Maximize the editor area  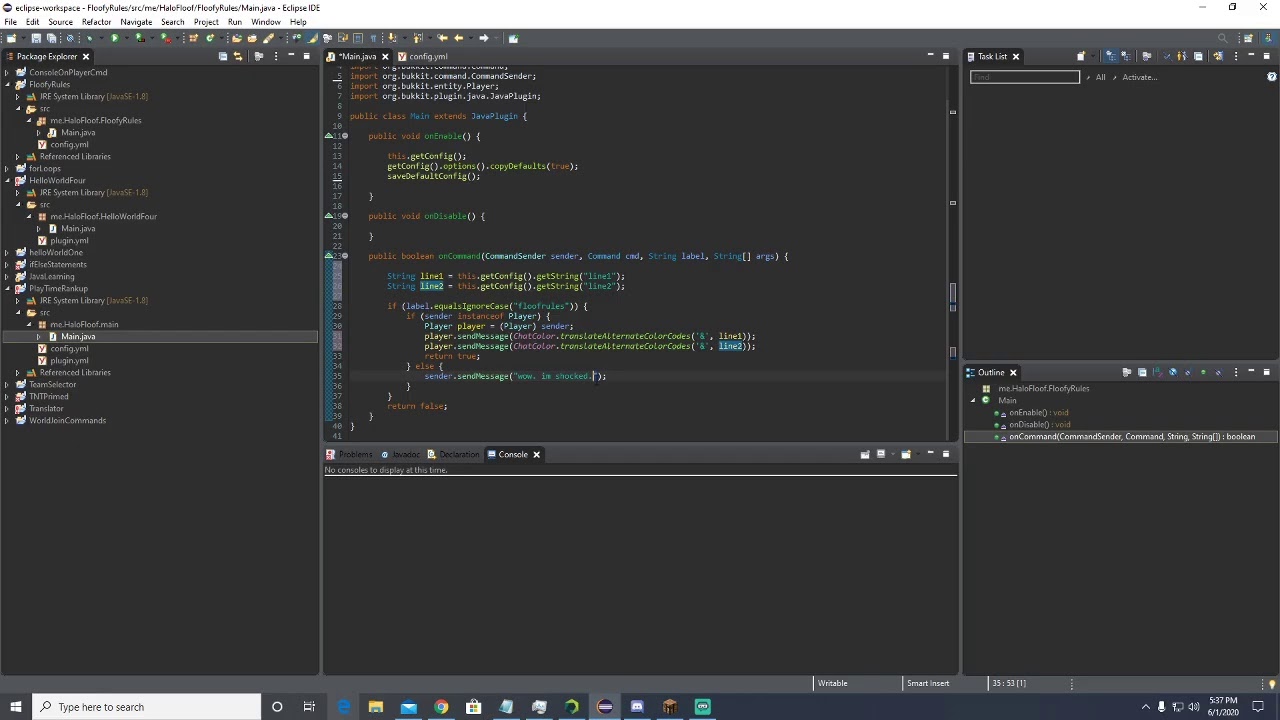(x=946, y=56)
